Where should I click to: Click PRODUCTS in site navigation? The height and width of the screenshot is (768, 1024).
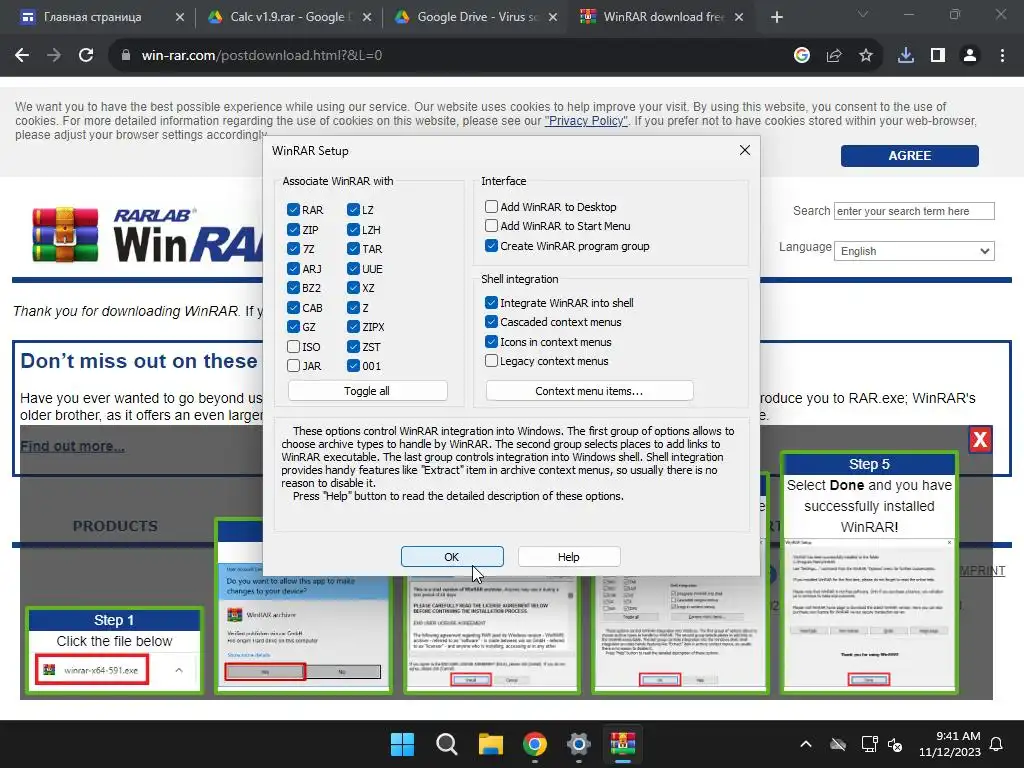(115, 526)
